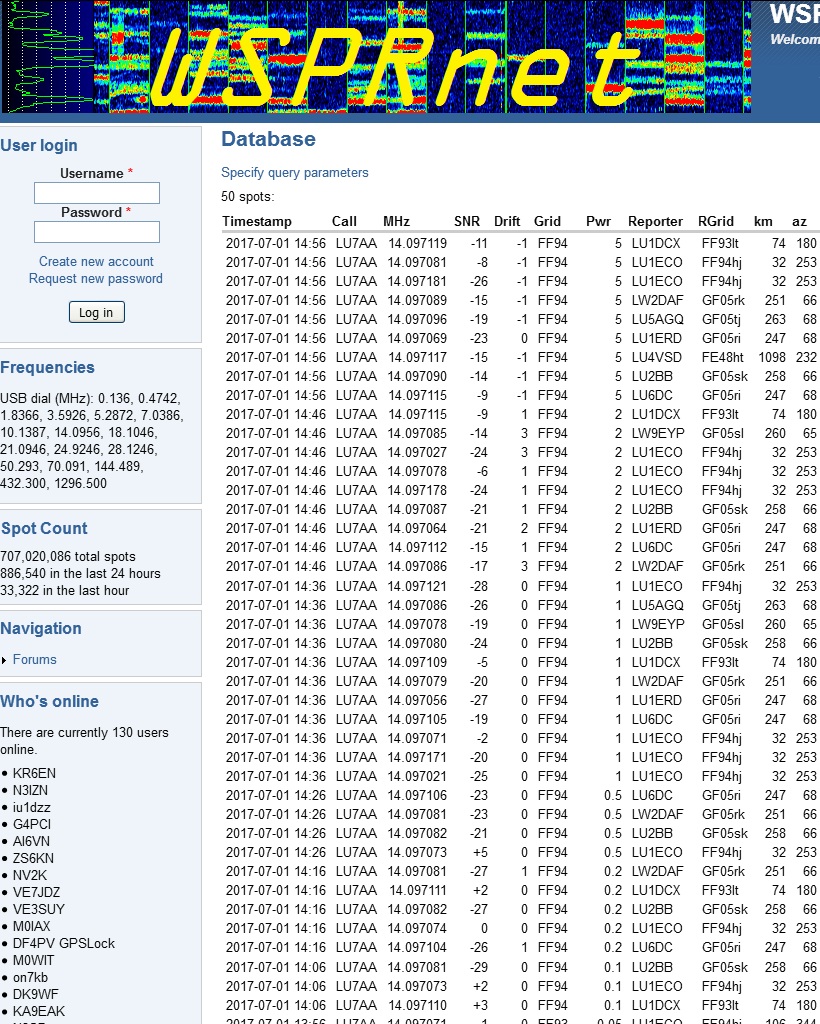The height and width of the screenshot is (1024, 820).
Task: Select the RGrid column header
Action: pyautogui.click(x=716, y=221)
